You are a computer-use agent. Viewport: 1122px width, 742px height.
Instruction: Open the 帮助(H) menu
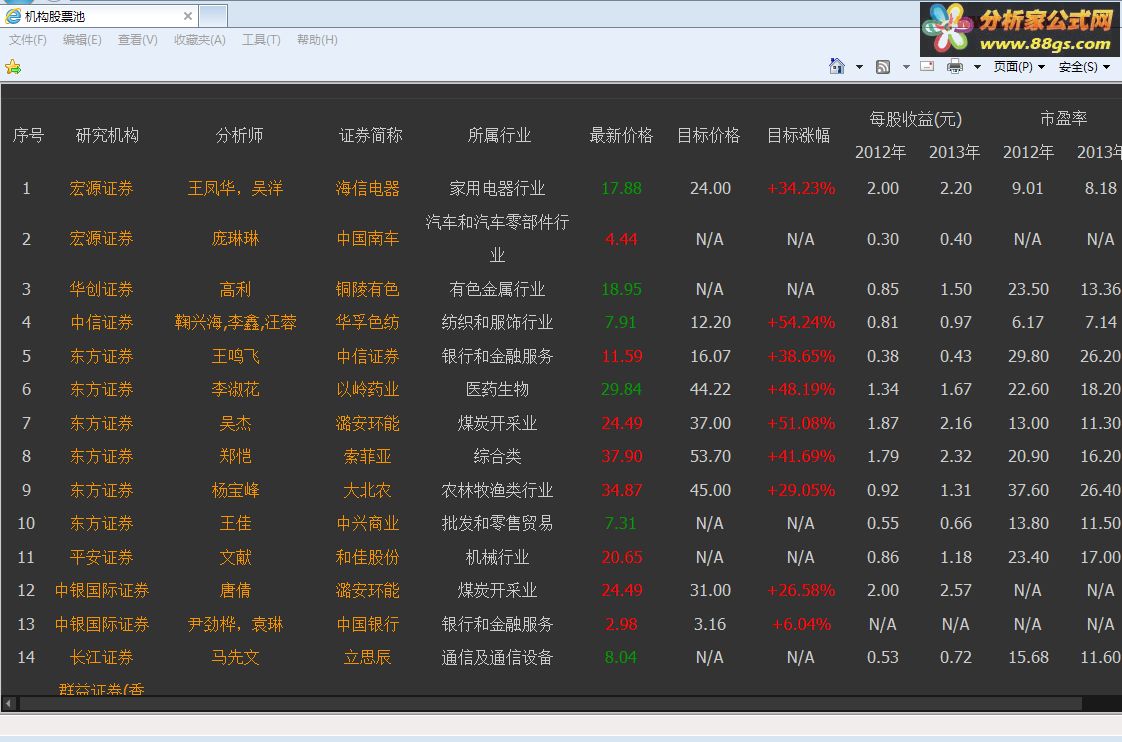tap(317, 40)
